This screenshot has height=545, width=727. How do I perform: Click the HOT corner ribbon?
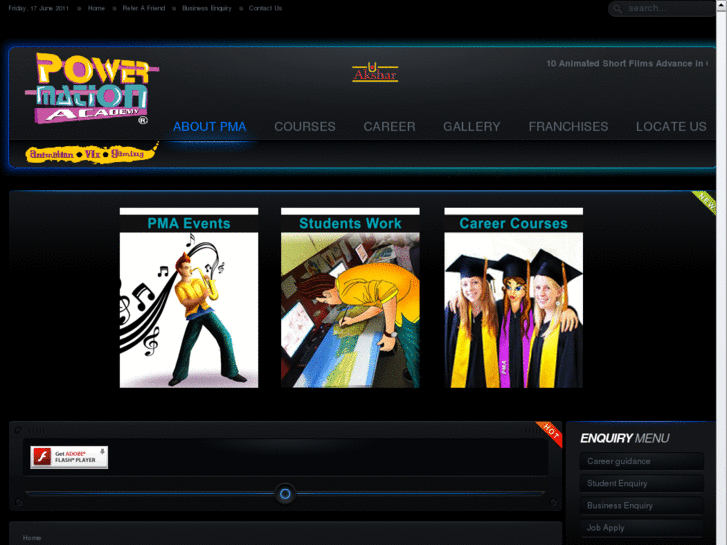click(549, 433)
